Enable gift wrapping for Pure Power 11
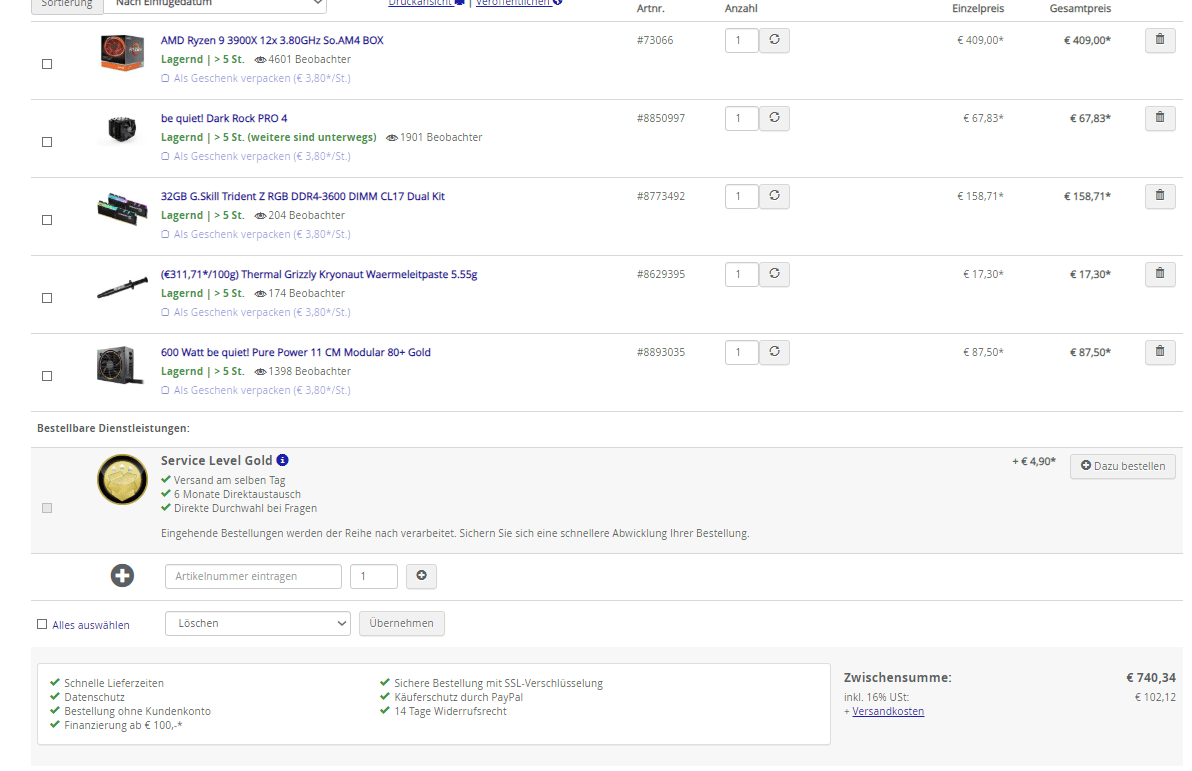 tap(165, 390)
